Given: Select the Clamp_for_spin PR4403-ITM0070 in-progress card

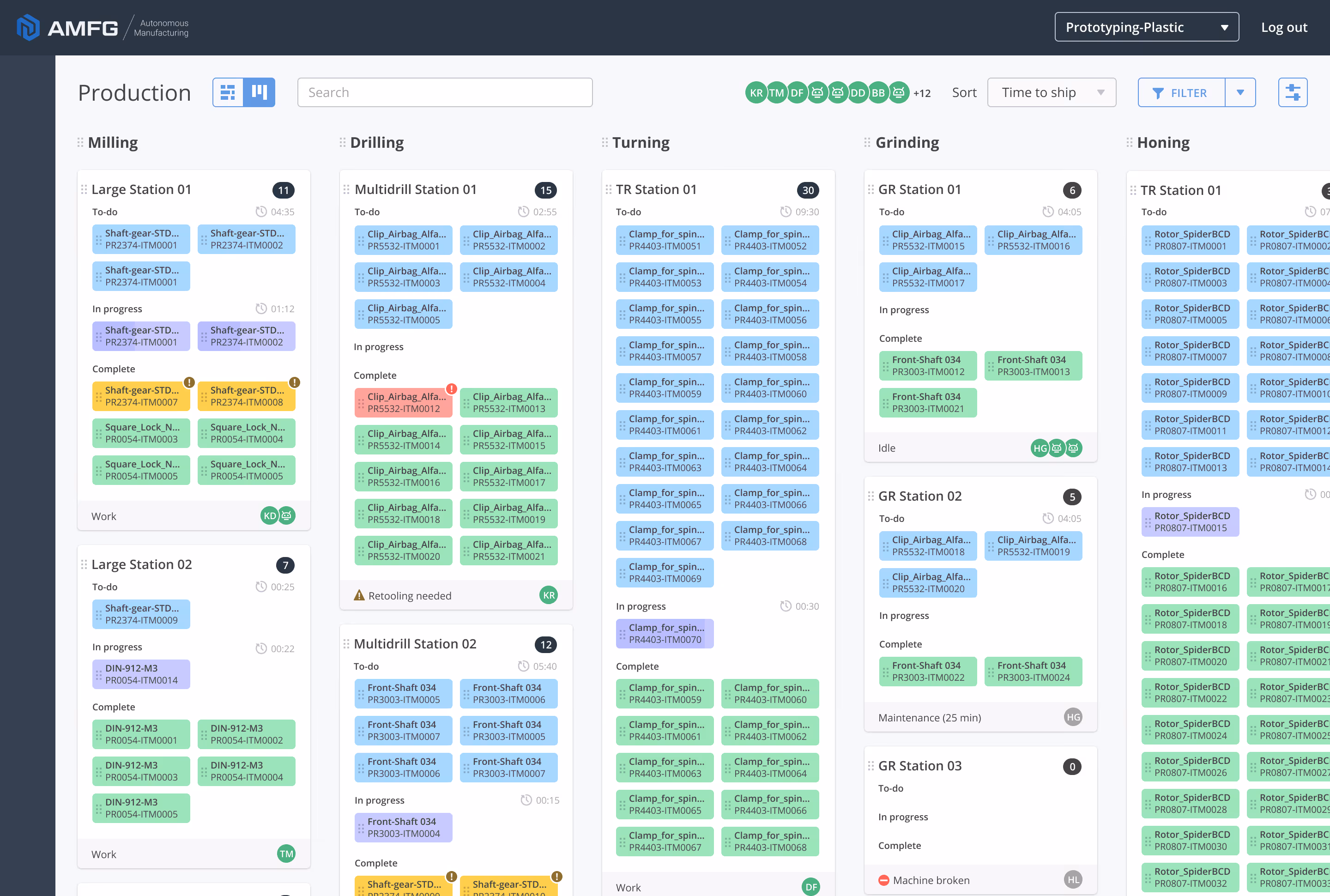Looking at the screenshot, I should pos(665,633).
